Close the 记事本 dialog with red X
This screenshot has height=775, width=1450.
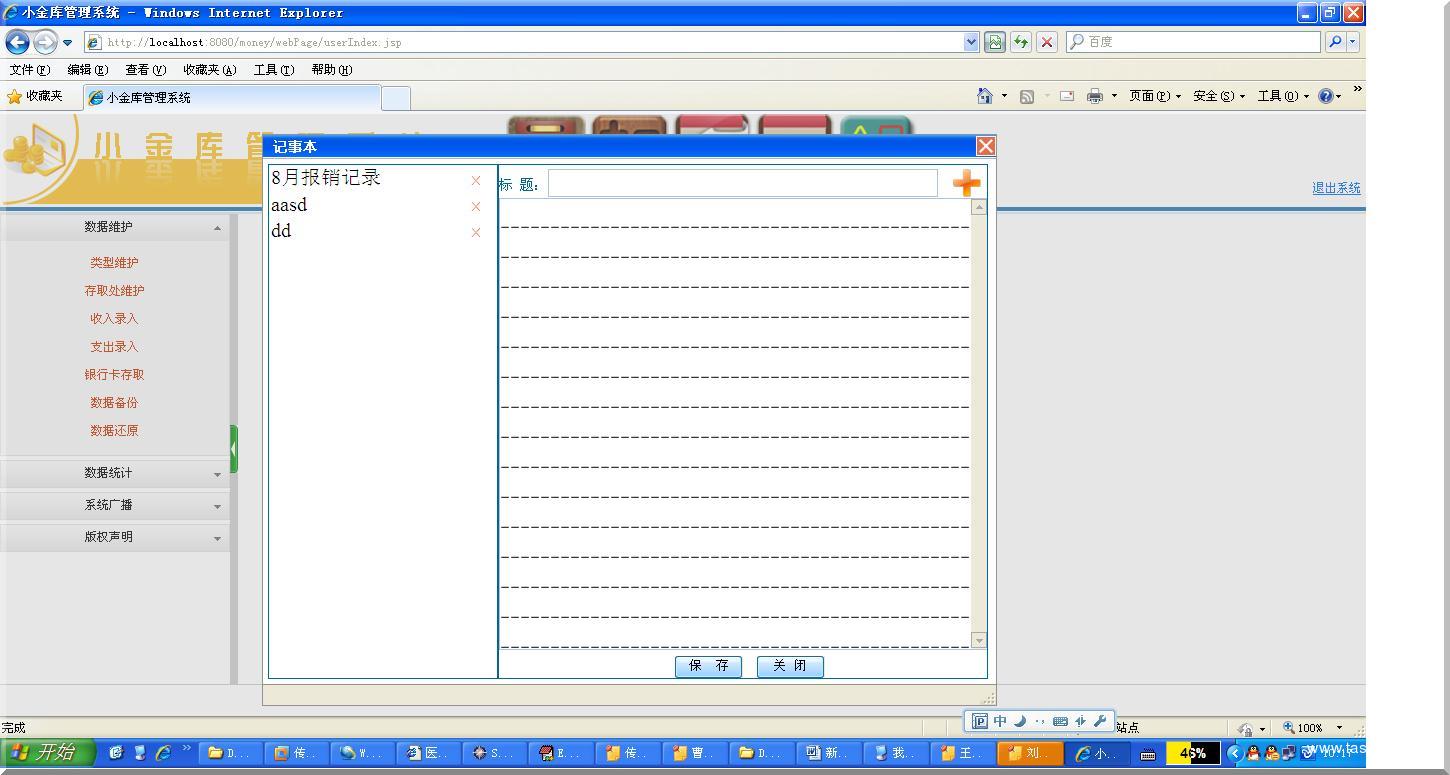pyautogui.click(x=985, y=147)
